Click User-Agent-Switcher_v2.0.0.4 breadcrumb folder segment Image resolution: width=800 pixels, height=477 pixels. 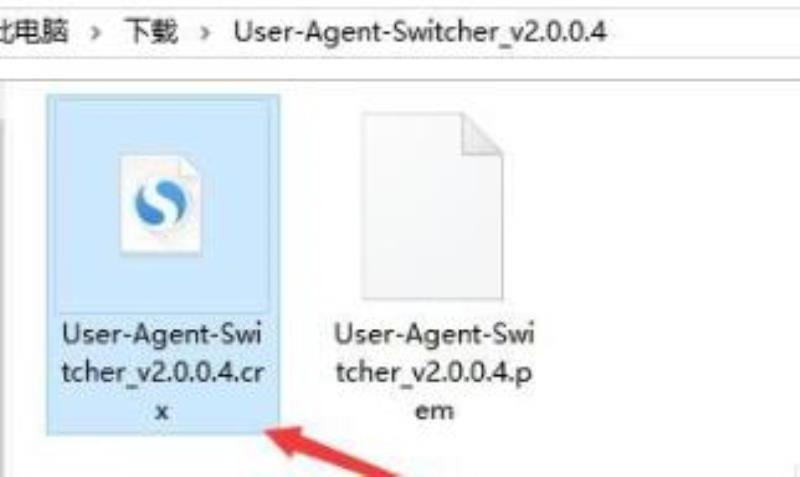click(x=420, y=32)
